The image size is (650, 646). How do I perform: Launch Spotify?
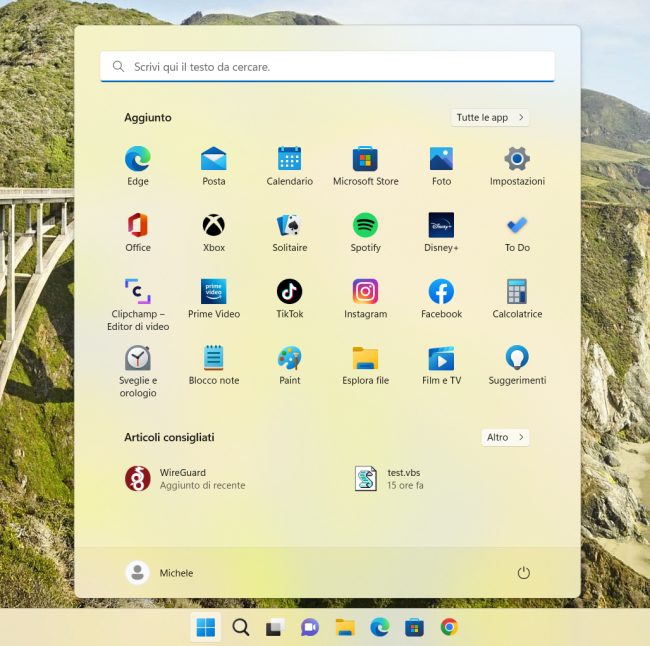[365, 232]
